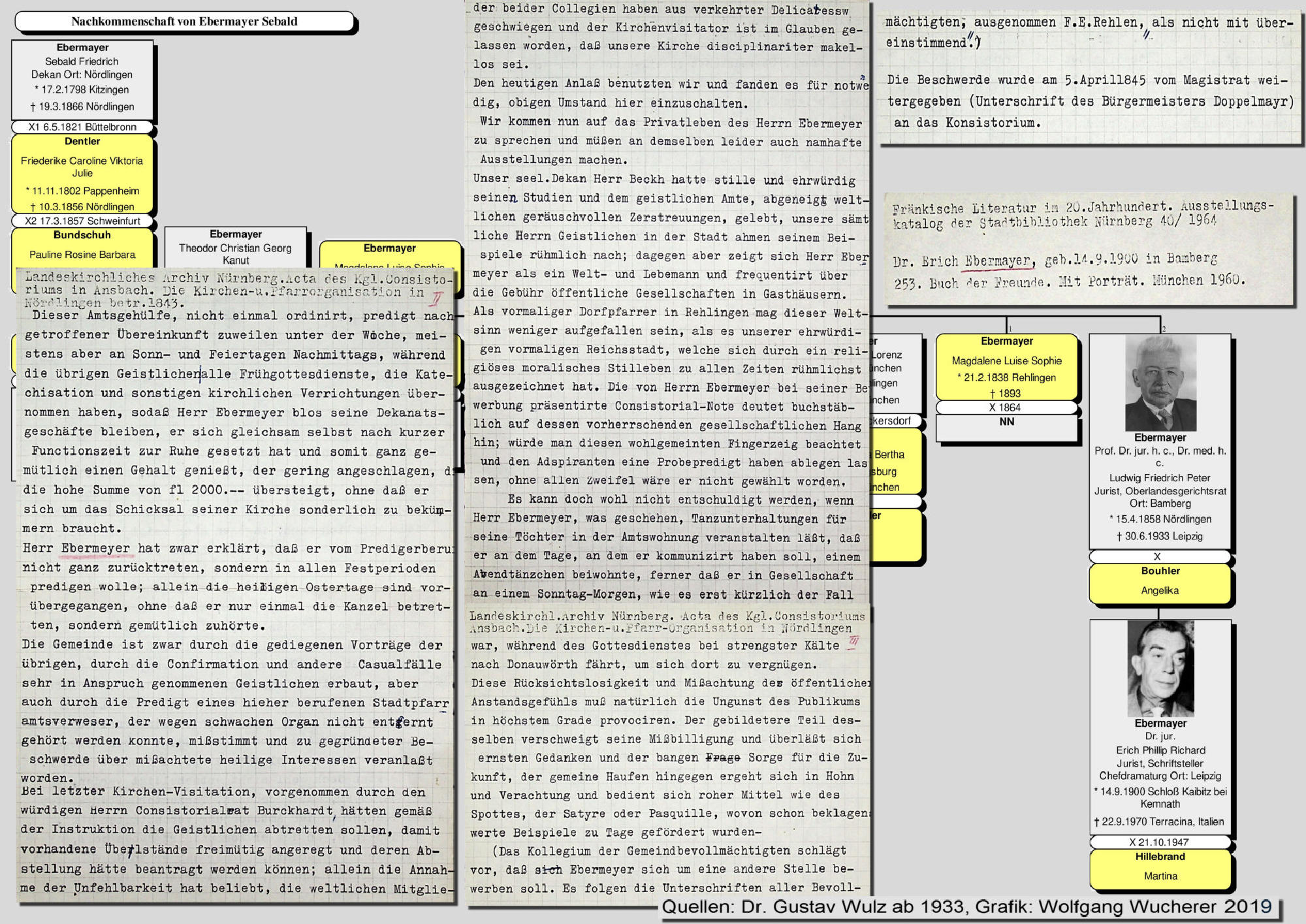Click the Beschwerde 5. April 1845 note
The image size is (1306, 924).
pyautogui.click(x=1087, y=101)
